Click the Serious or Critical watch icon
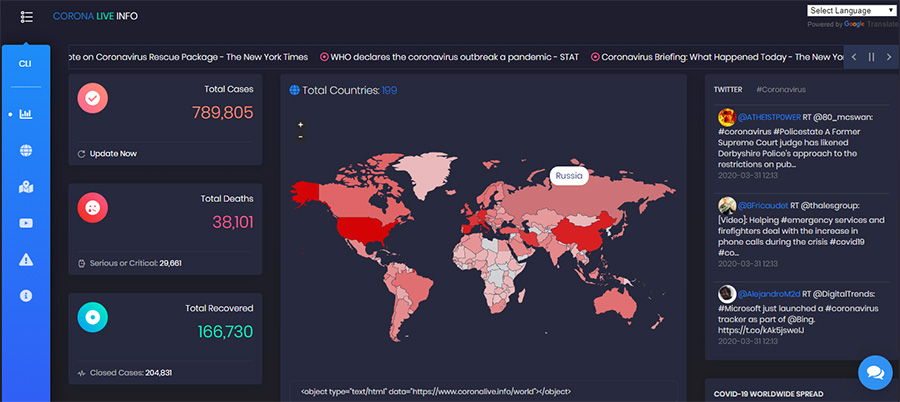Screen dimensions: 900x402 82,264
